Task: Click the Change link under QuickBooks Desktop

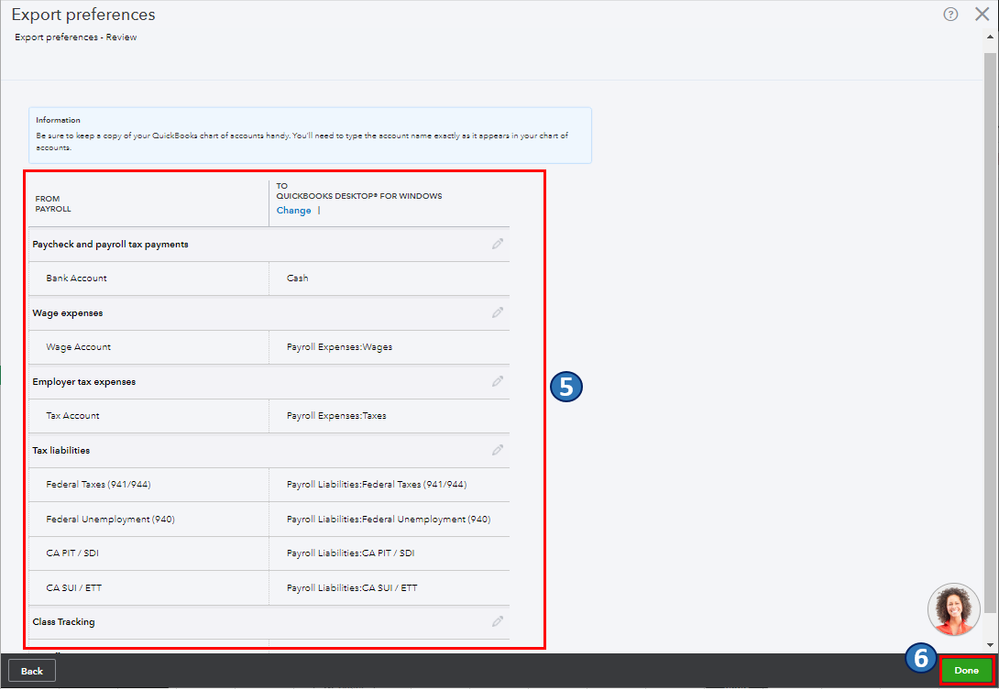Action: 294,211
